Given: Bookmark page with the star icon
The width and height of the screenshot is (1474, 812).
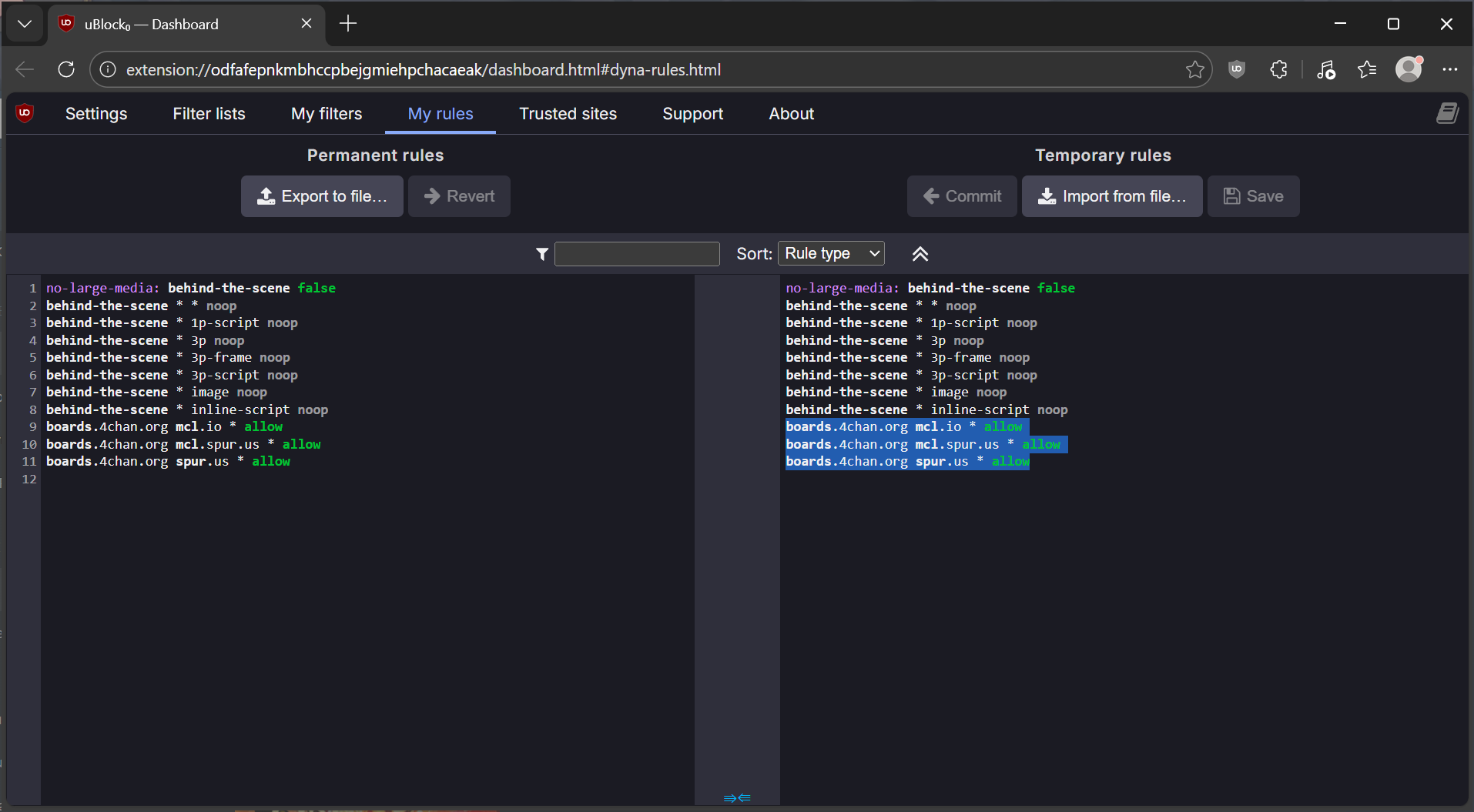Looking at the screenshot, I should pyautogui.click(x=1194, y=69).
